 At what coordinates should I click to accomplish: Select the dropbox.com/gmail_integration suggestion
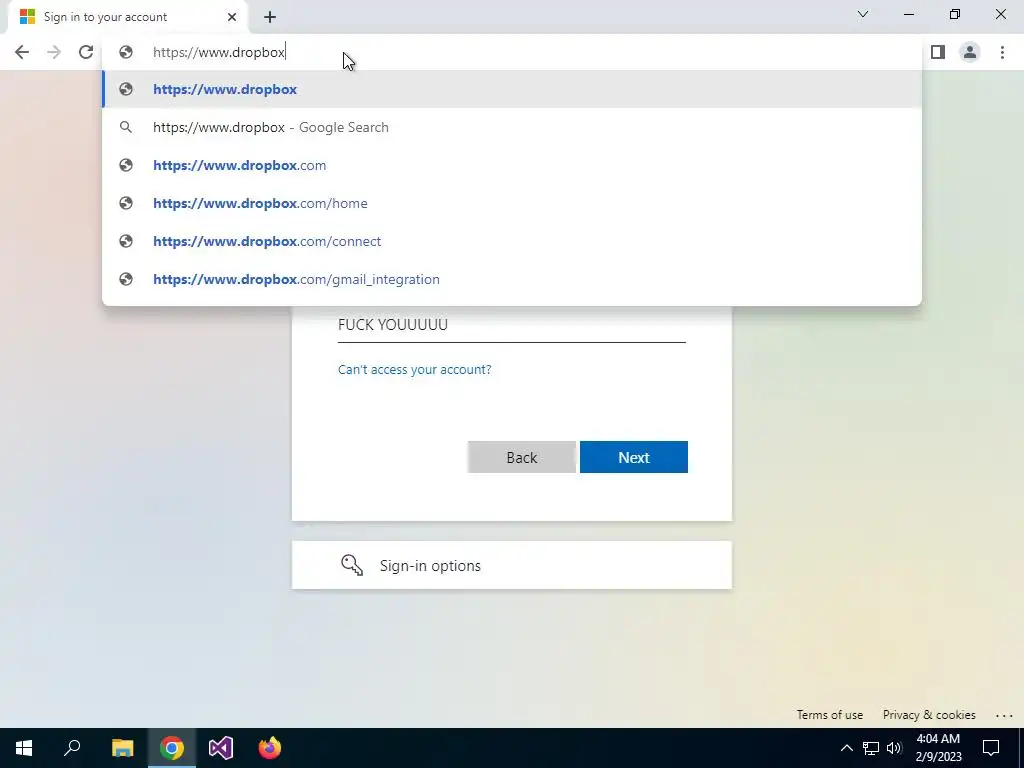(512, 279)
